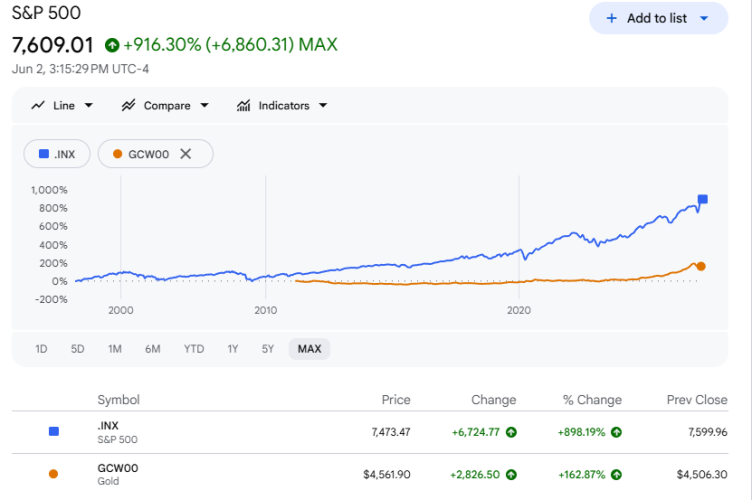Click the 2000 axis label on chart
Viewport: 752px width, 500px height.
click(121, 311)
